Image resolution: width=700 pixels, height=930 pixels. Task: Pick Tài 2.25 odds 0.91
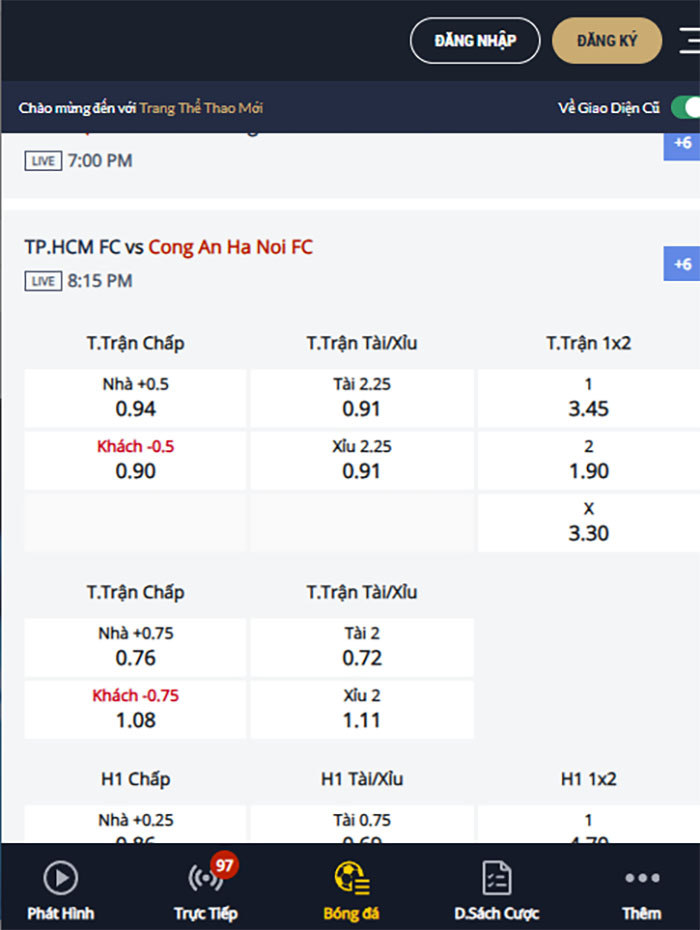(362, 398)
